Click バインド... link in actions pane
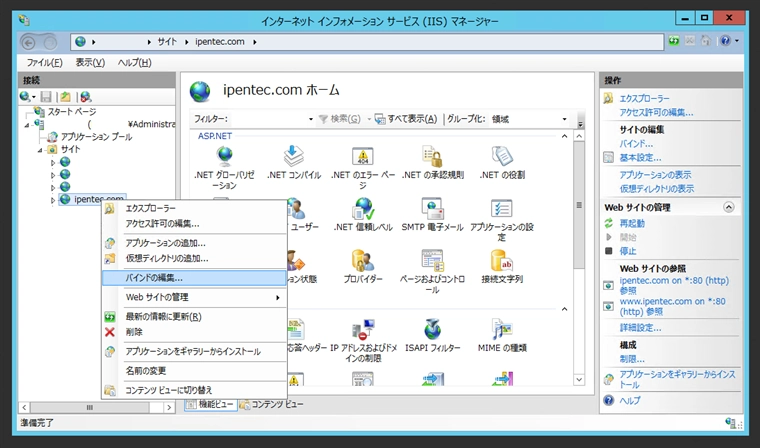760x448 pixels. (636, 144)
